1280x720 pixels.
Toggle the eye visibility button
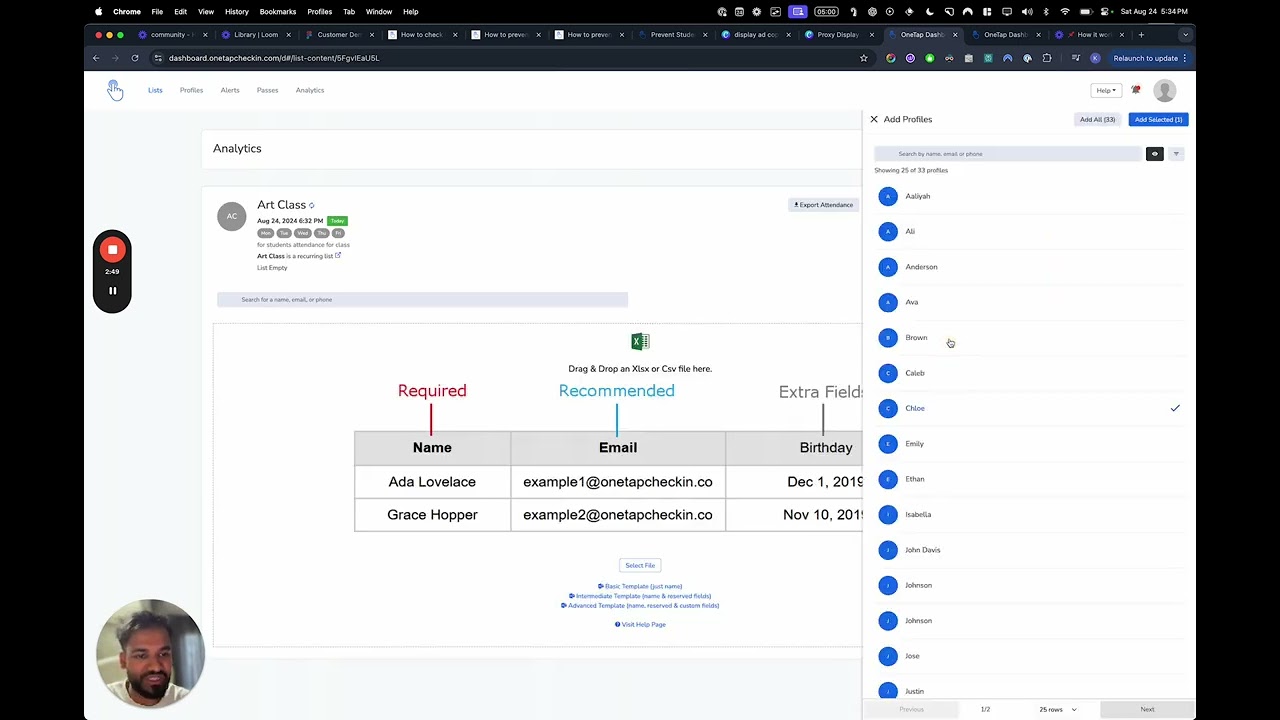1155,154
